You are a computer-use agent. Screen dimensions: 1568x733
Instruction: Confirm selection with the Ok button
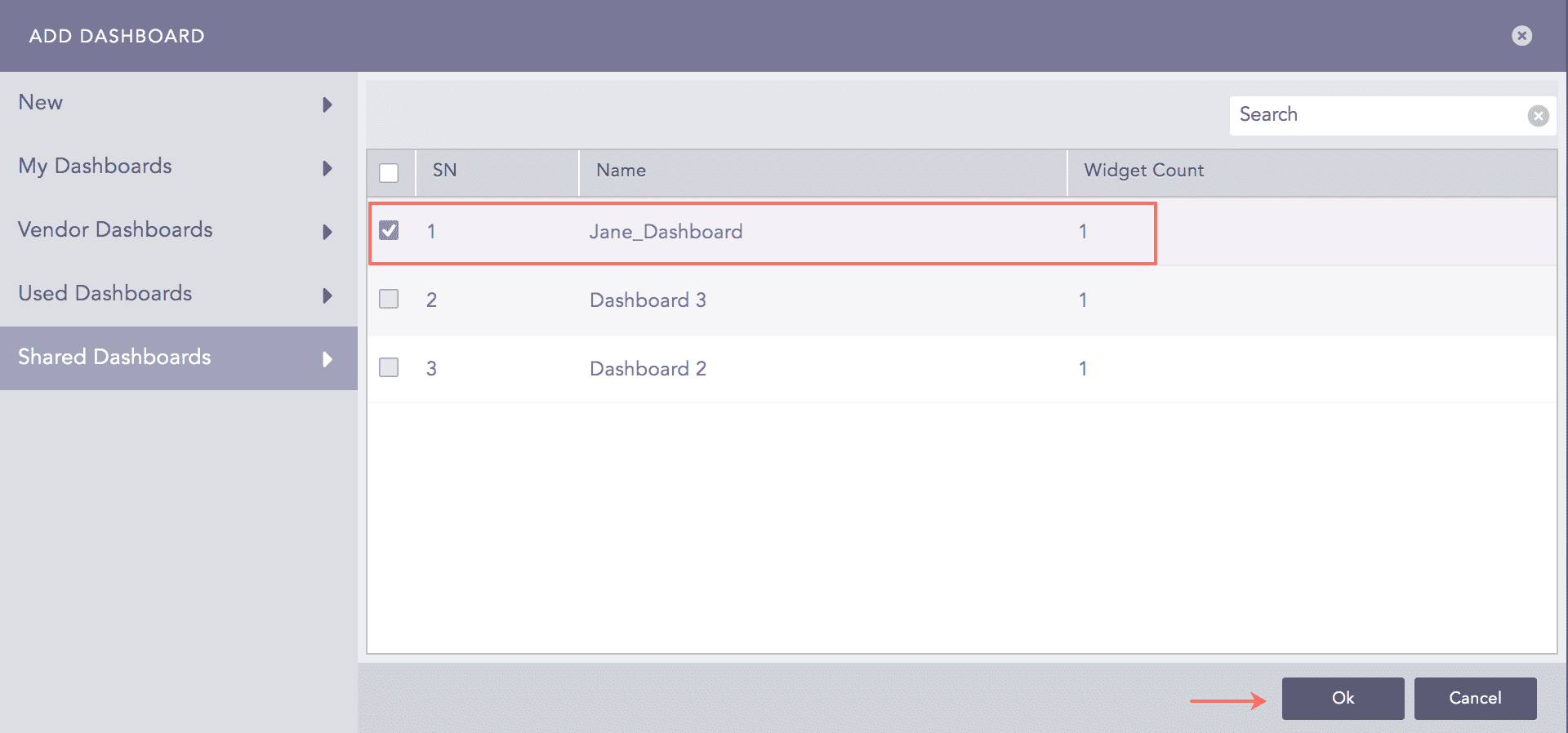(1343, 698)
